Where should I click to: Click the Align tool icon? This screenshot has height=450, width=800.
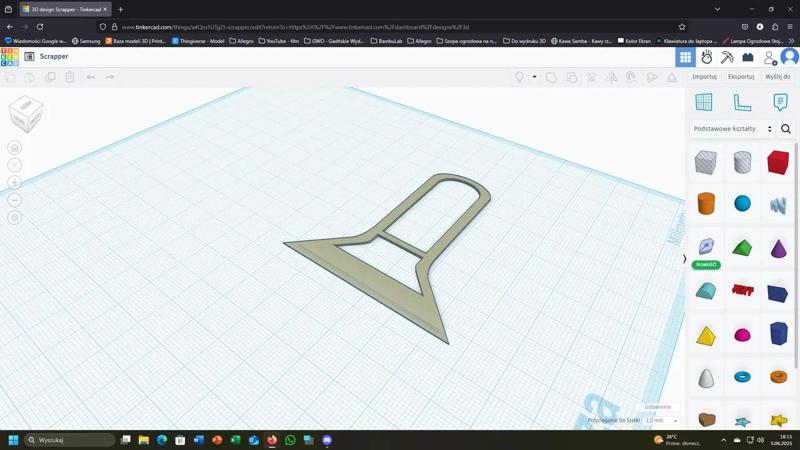(x=592, y=77)
